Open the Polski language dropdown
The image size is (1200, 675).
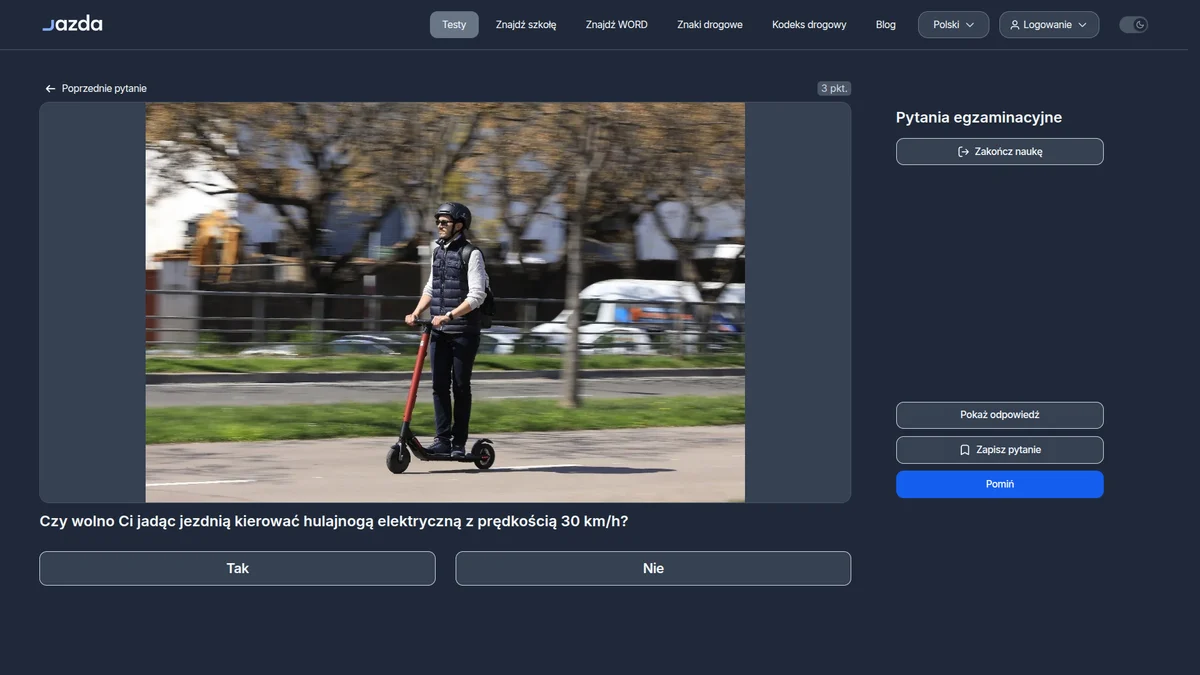coord(953,25)
